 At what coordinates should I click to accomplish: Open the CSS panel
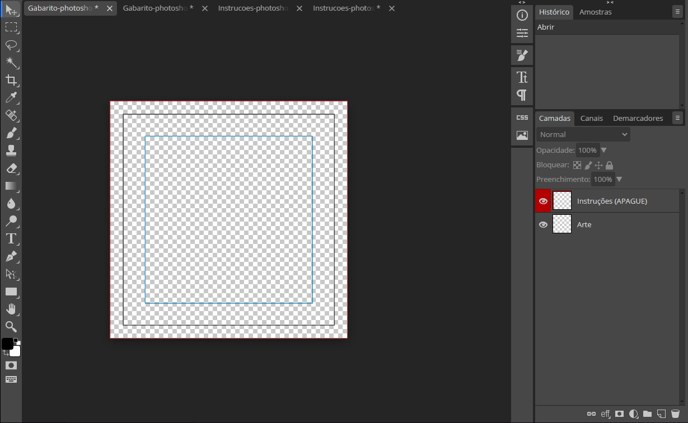click(522, 117)
